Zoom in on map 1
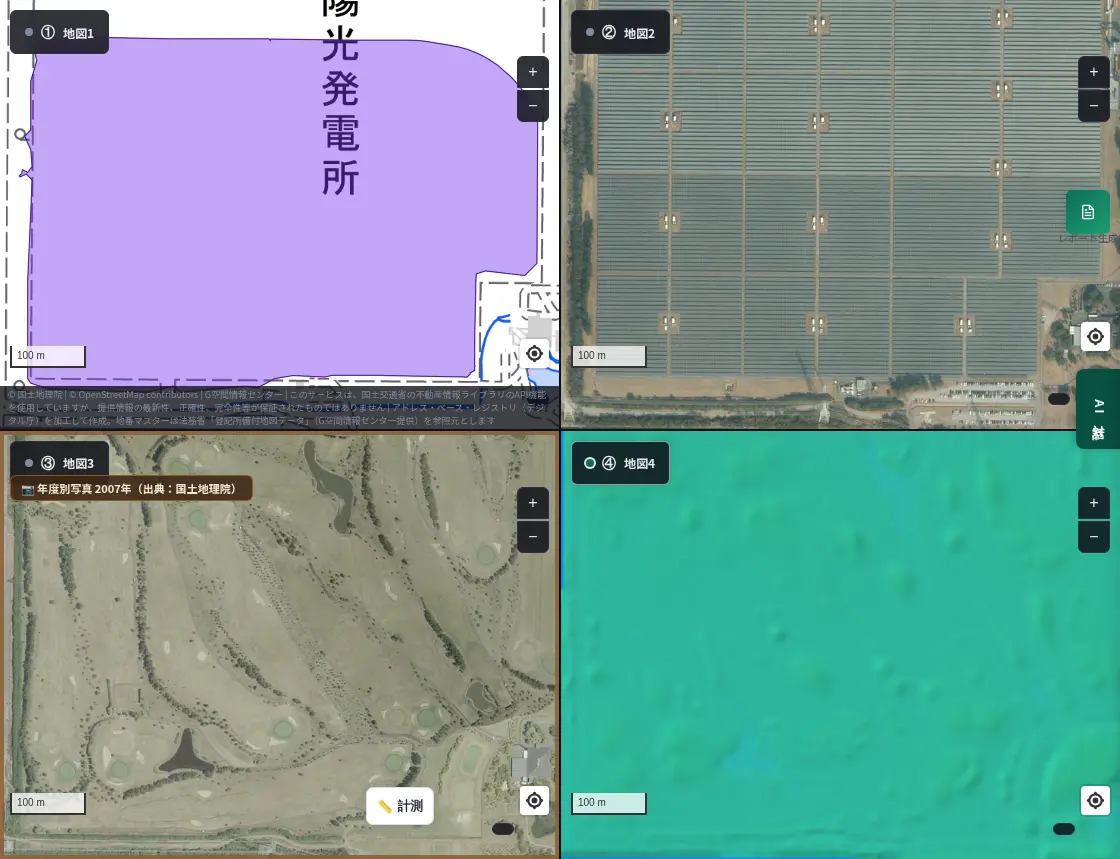1120x859 pixels. click(x=532, y=72)
